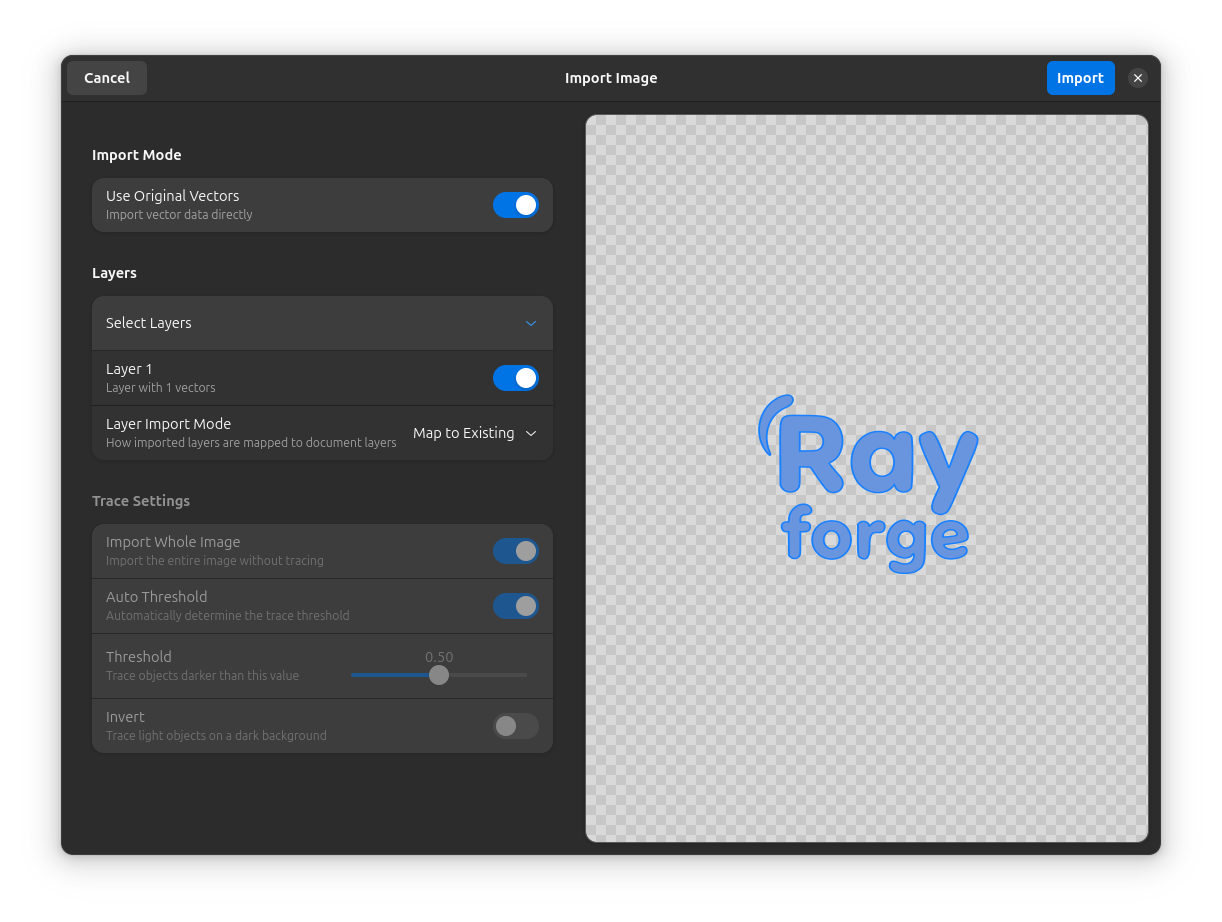Click the Layers section heading
Image resolution: width=1222 pixels, height=922 pixels.
(x=114, y=272)
